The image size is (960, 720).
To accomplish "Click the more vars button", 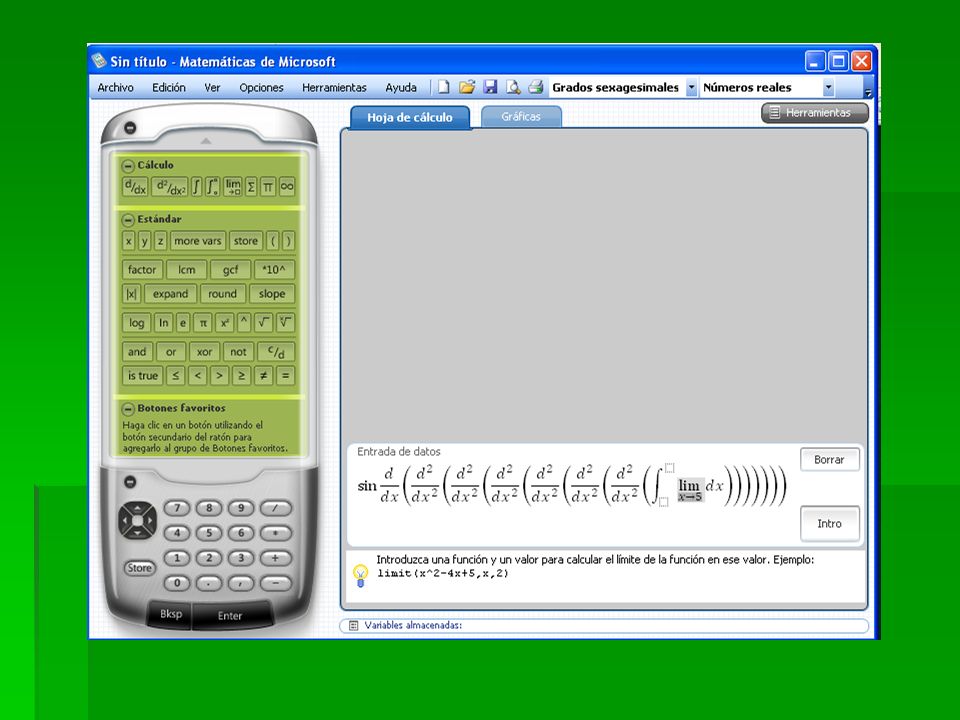I will pos(198,241).
